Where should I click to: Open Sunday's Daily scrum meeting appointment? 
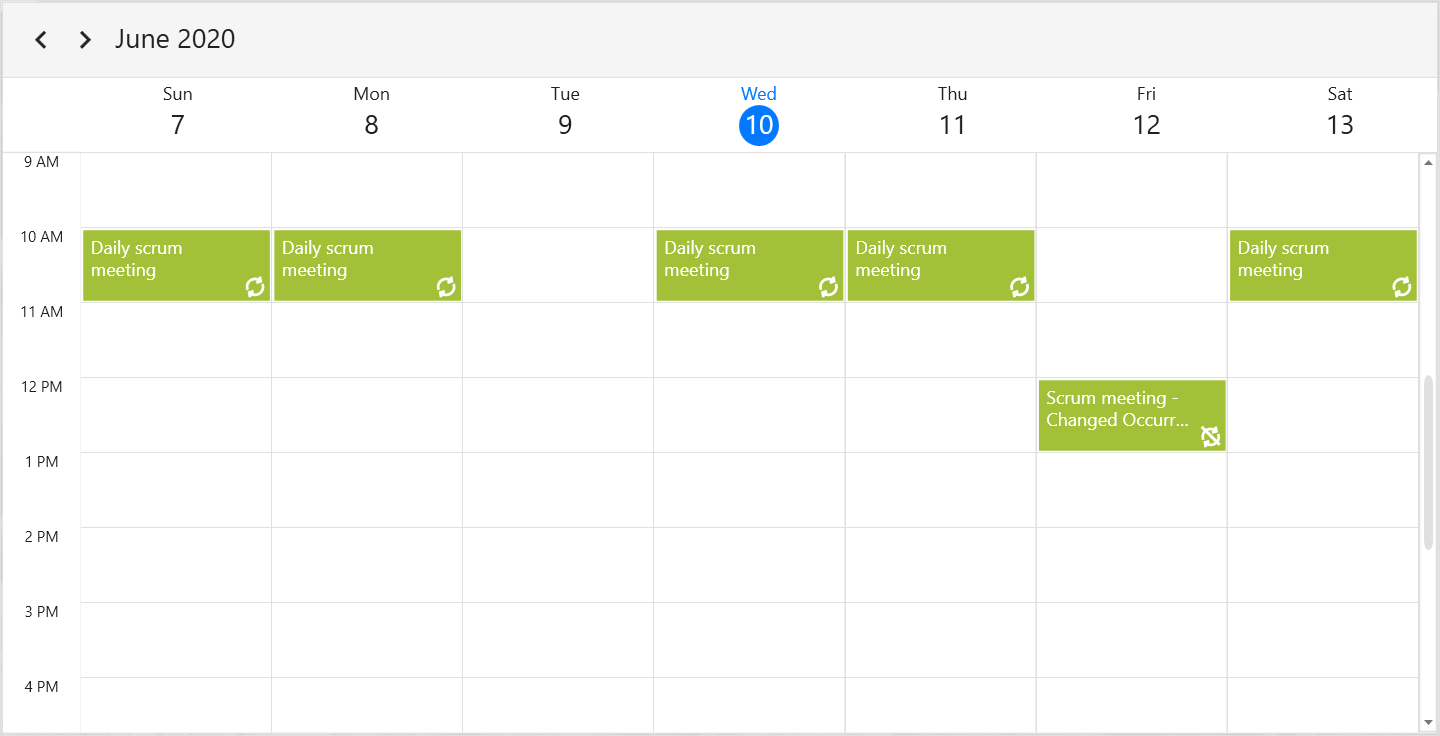160,262
